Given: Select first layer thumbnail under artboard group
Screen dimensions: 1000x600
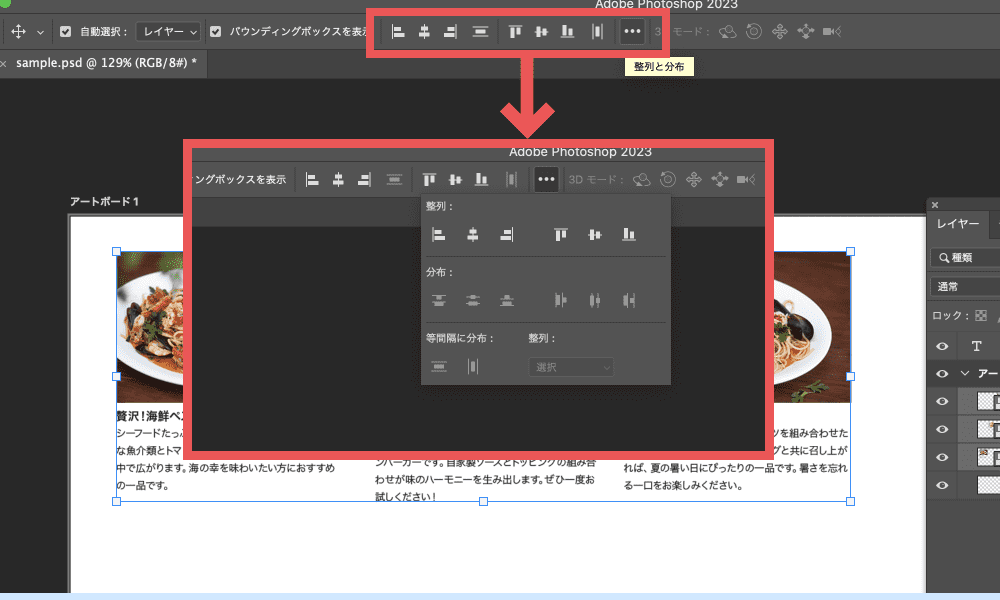Looking at the screenshot, I should click(989, 402).
